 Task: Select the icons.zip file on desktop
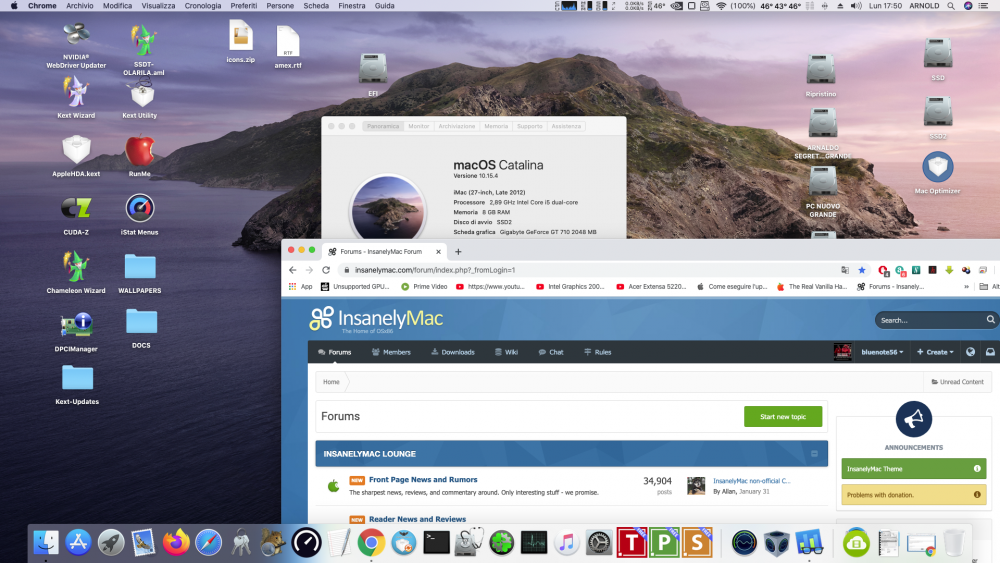pos(240,36)
